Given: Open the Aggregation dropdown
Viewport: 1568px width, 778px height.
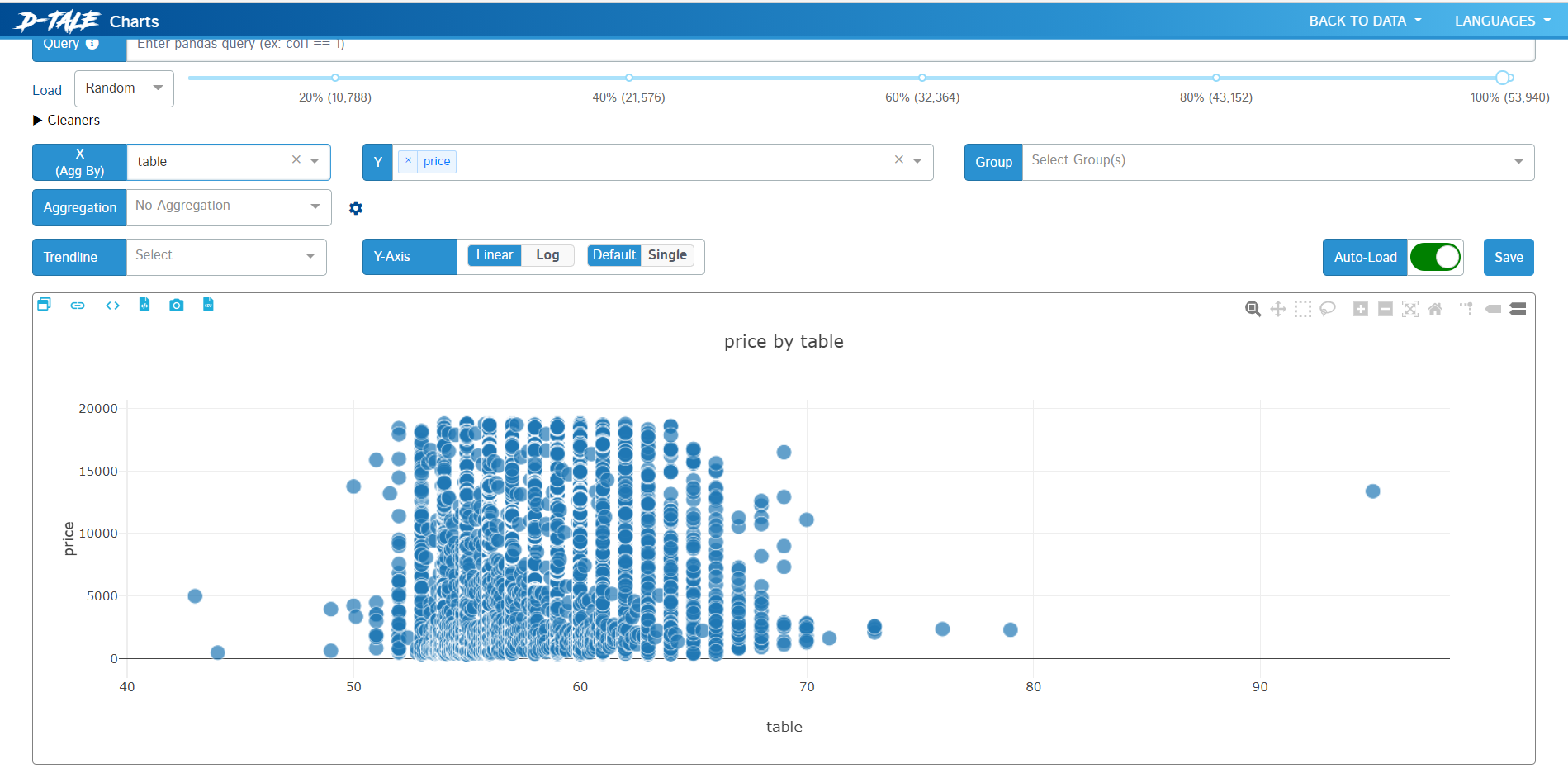Looking at the screenshot, I should [x=229, y=206].
